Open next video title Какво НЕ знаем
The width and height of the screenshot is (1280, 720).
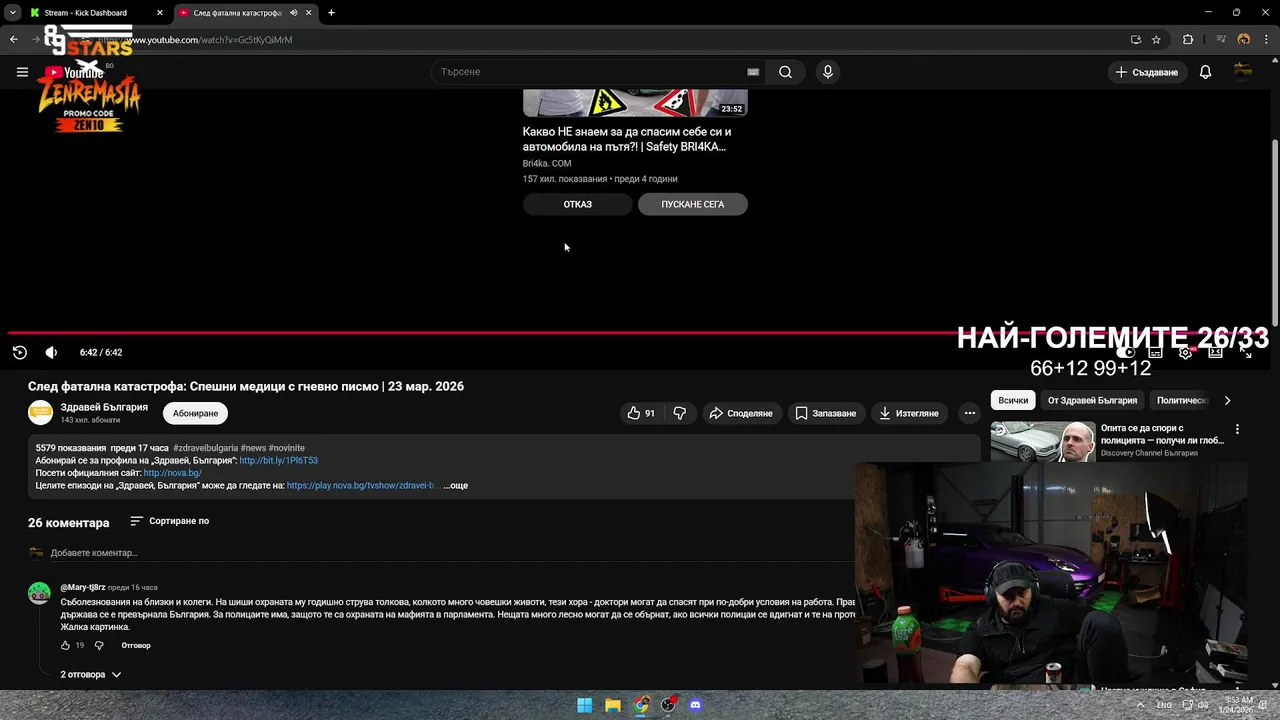pos(627,139)
